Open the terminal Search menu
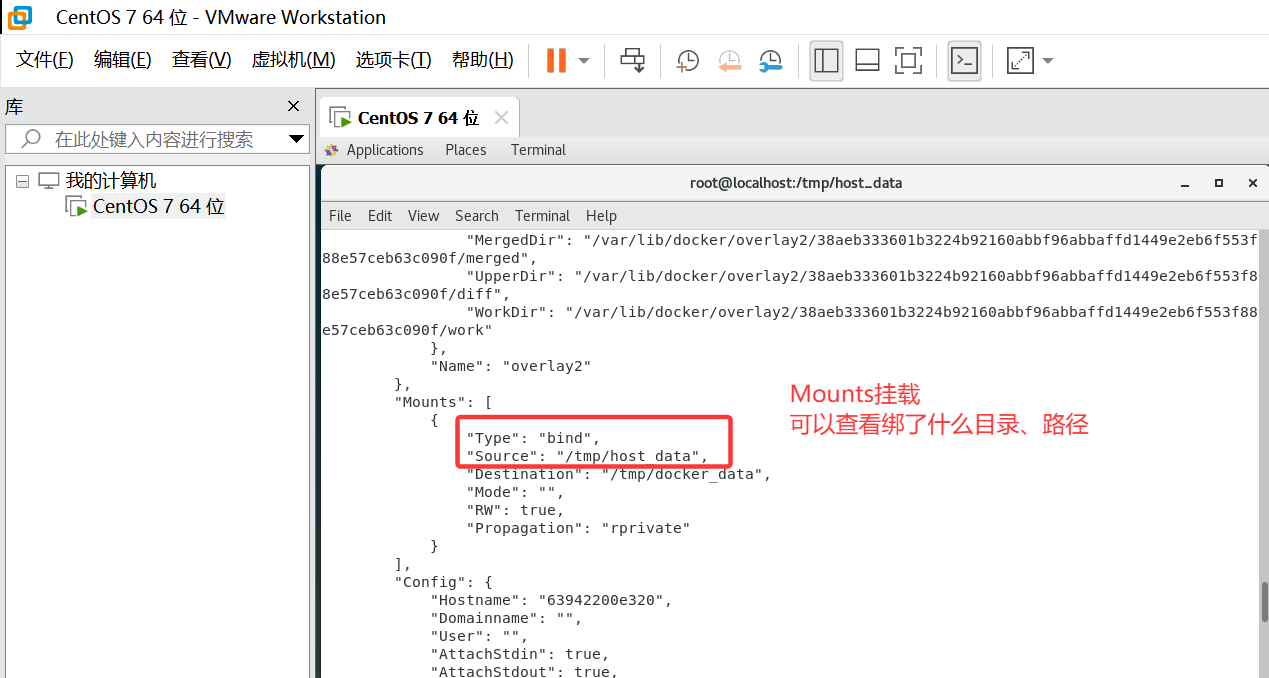The height and width of the screenshot is (678, 1269). pos(477,216)
